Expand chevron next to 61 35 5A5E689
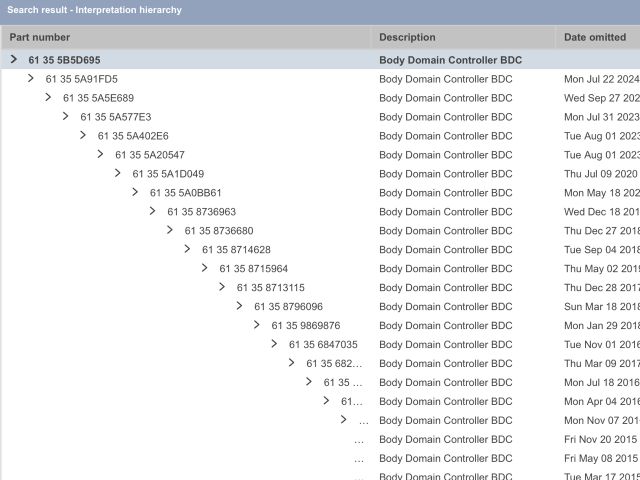 pos(48,98)
